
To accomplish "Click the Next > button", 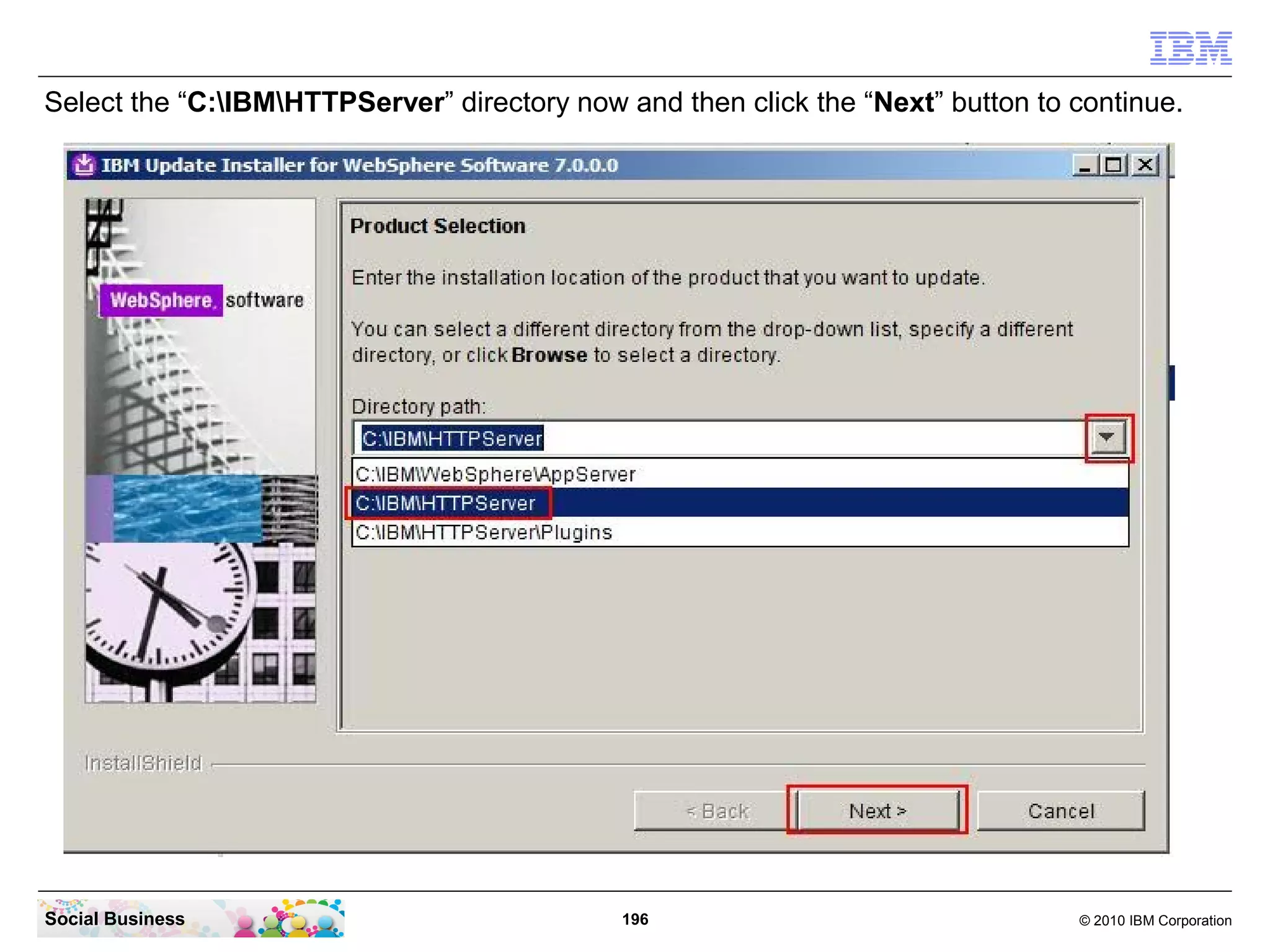I will (877, 811).
